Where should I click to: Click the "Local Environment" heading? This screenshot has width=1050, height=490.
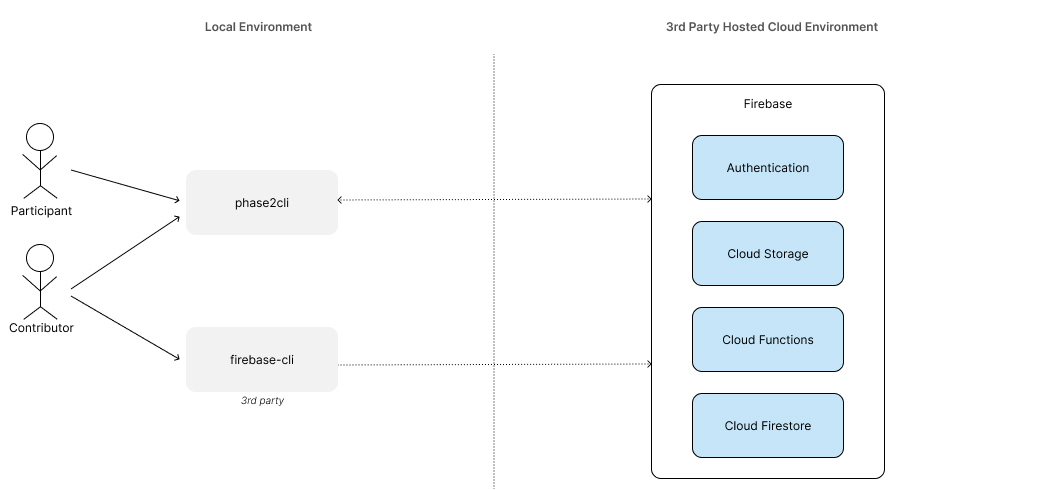(x=258, y=27)
